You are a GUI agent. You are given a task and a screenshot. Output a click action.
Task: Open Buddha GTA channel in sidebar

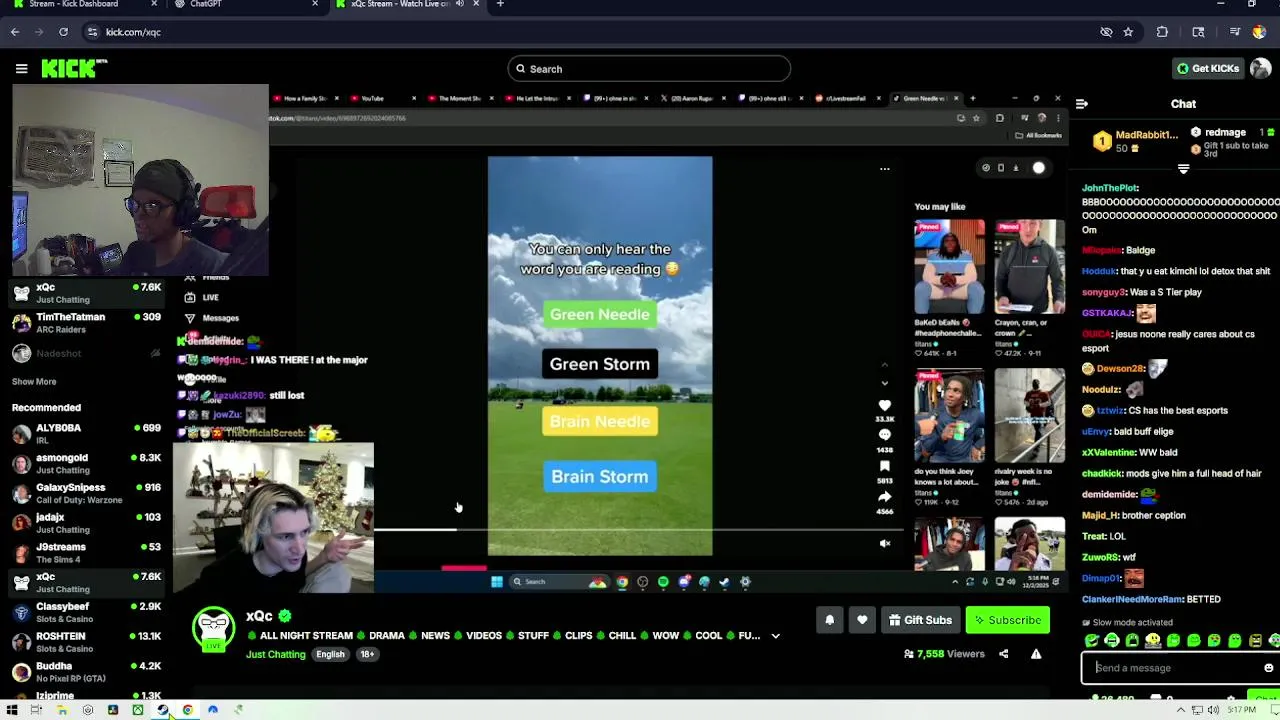[x=85, y=672]
